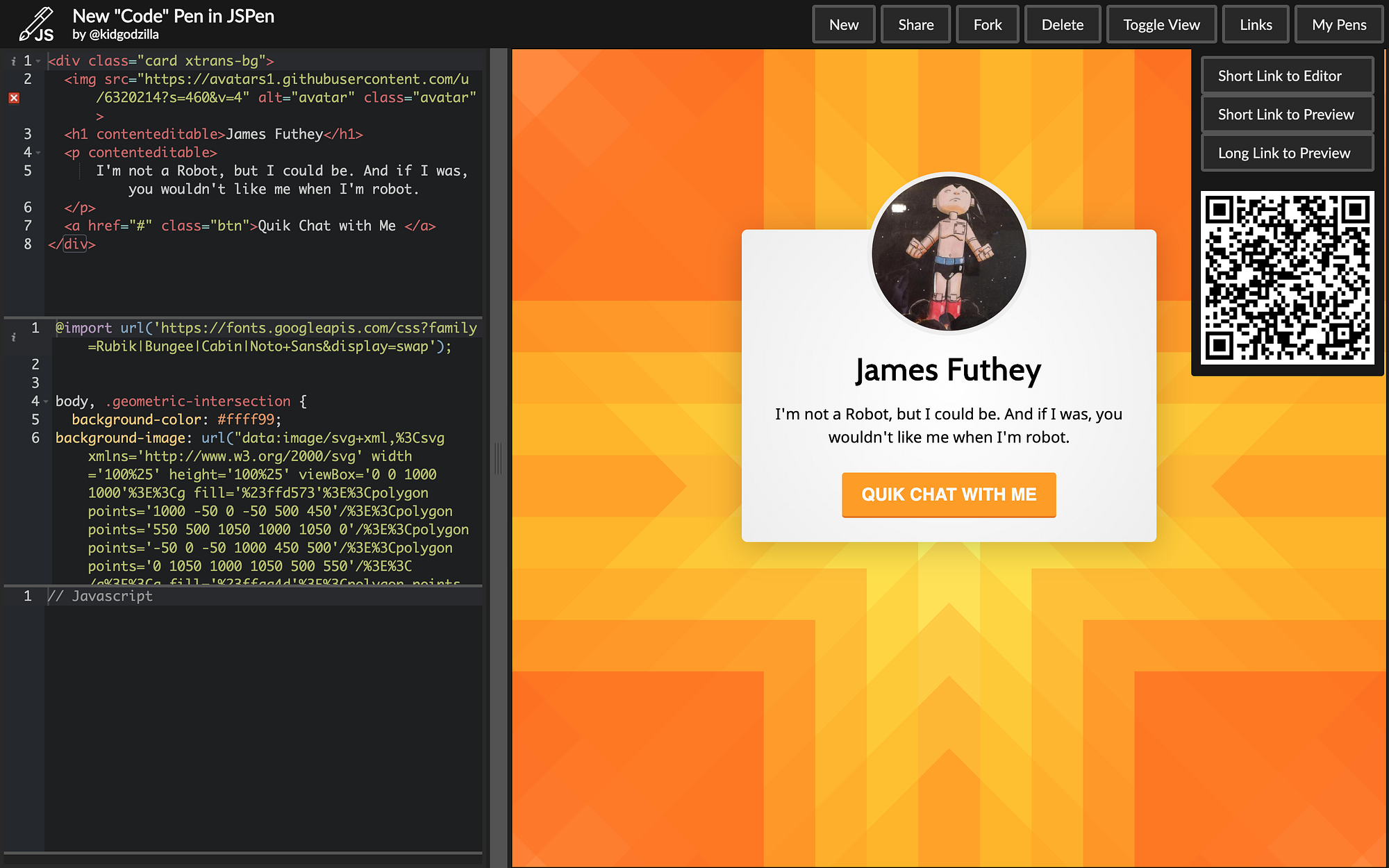Viewport: 1389px width, 868px height.
Task: Collapse the contenteditable paragraph fold on line 4
Action: click(39, 152)
